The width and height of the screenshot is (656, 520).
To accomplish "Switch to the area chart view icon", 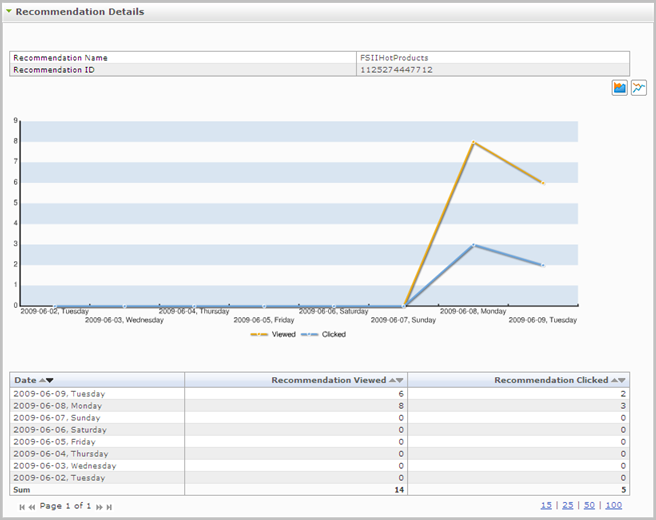I will tap(619, 88).
